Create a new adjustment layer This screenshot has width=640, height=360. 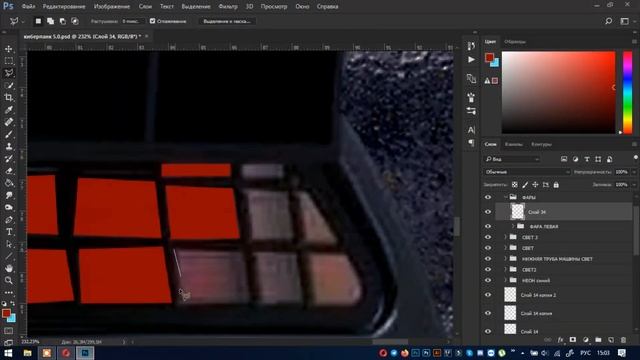click(586, 340)
